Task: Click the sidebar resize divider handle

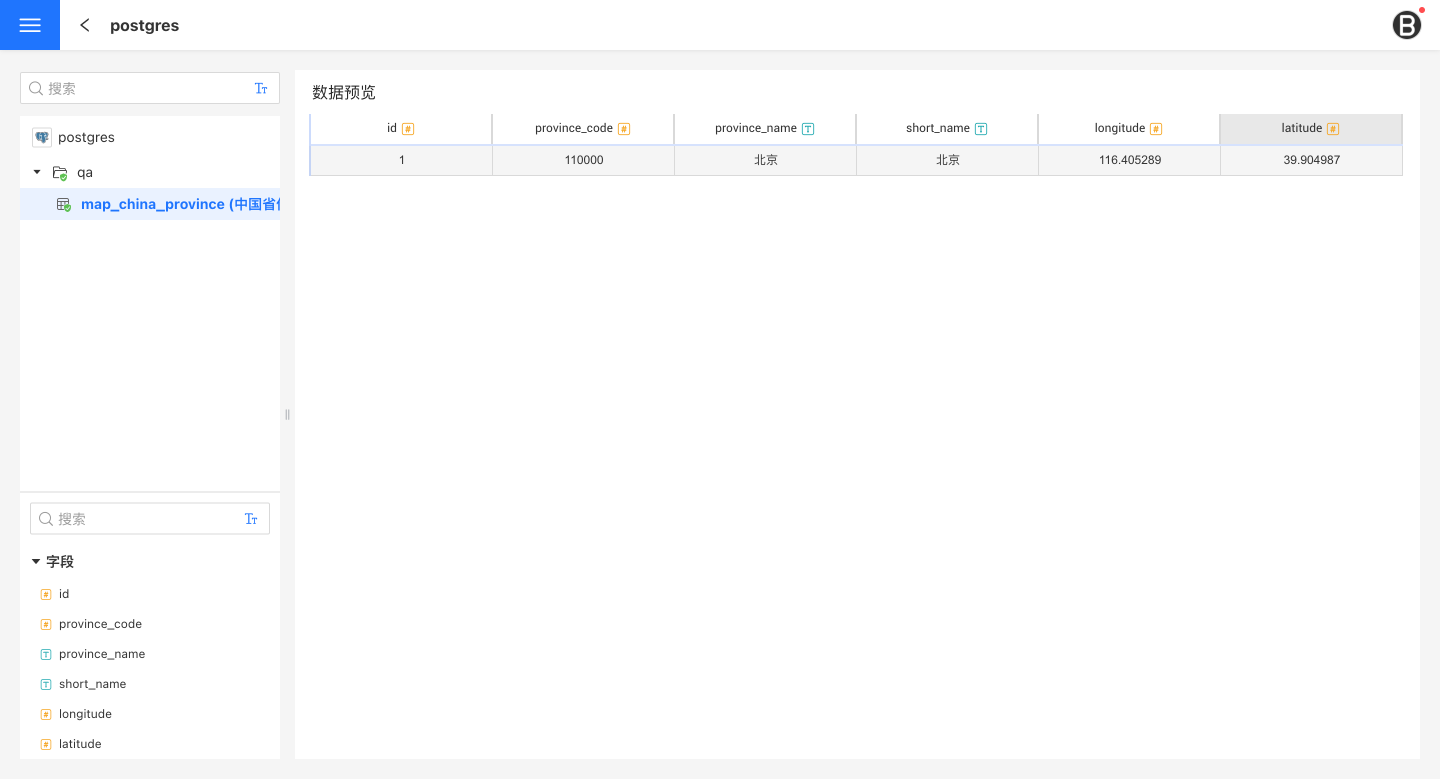Action: tap(287, 414)
